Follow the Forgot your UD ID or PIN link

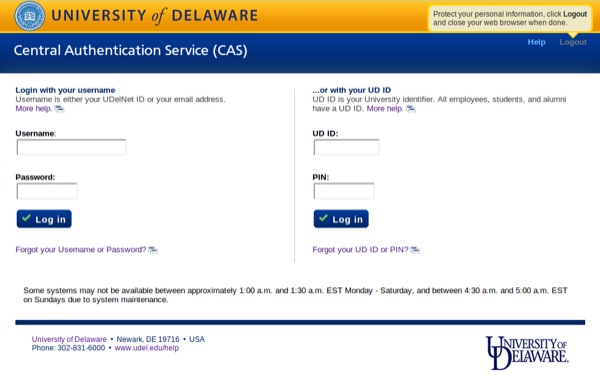(x=360, y=249)
